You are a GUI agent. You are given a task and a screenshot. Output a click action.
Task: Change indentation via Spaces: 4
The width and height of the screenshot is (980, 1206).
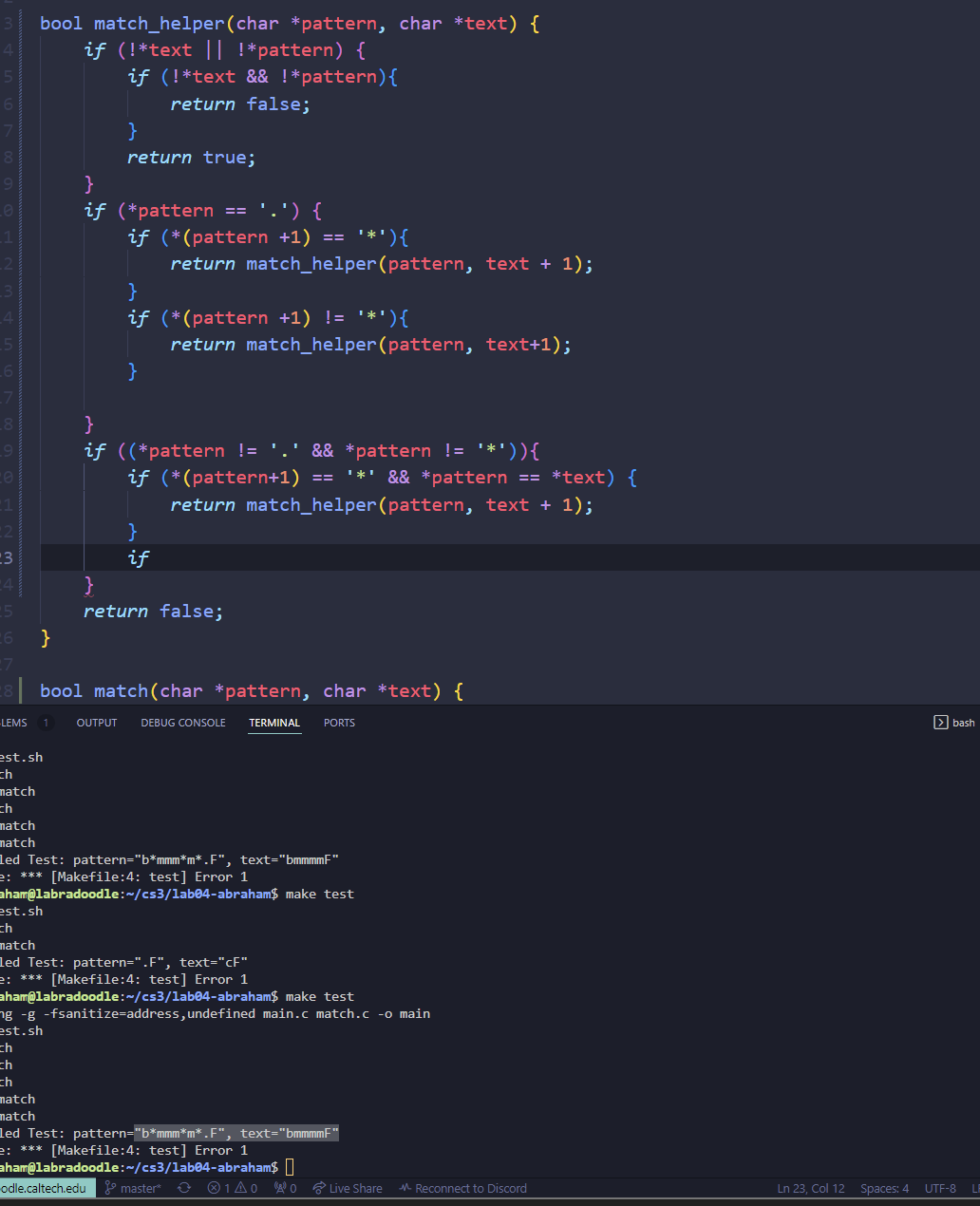884,1188
